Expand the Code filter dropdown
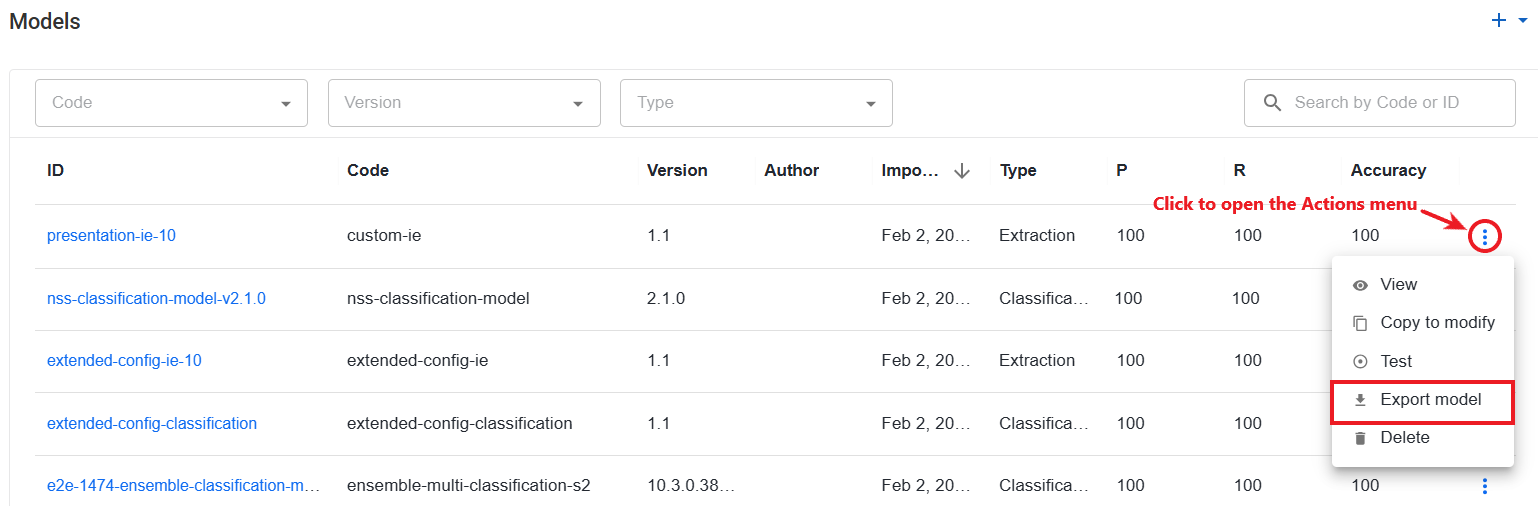This screenshot has height=506, width=1538. tap(286, 103)
